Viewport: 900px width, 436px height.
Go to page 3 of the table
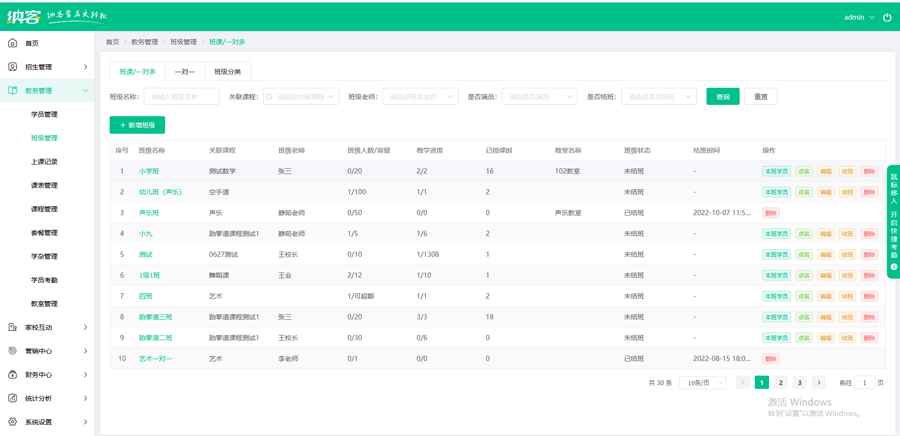[800, 383]
